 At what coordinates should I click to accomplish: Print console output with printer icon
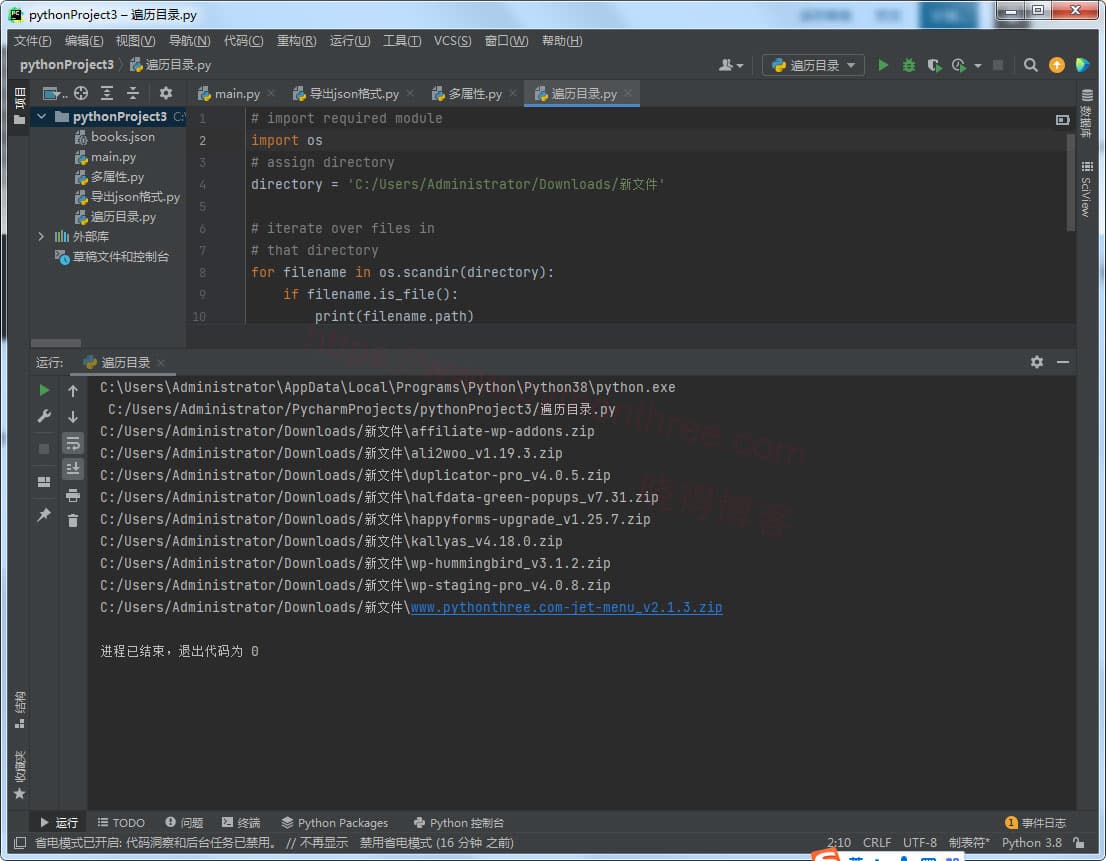73,495
